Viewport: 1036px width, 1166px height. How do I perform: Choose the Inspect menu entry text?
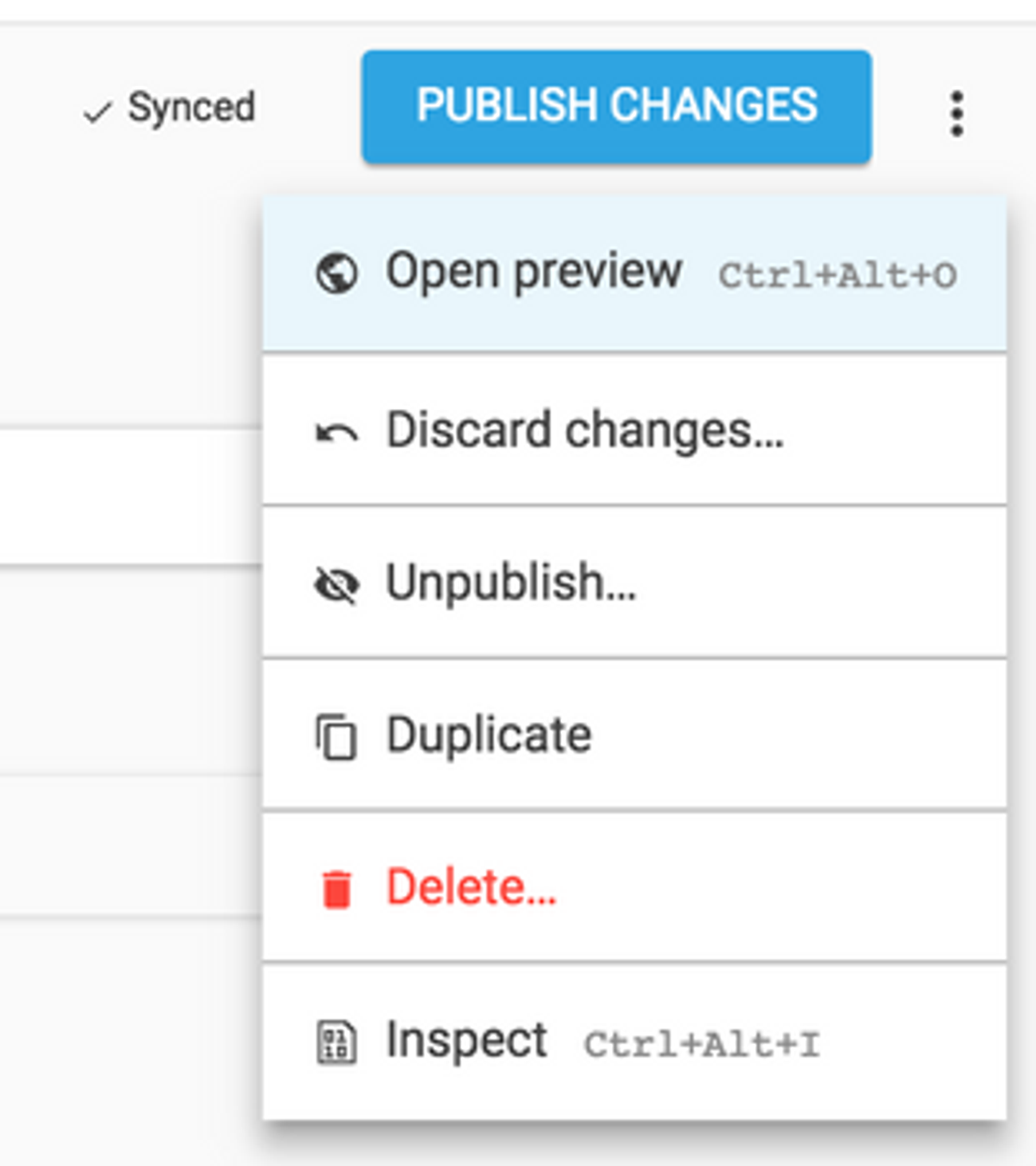(x=466, y=1039)
